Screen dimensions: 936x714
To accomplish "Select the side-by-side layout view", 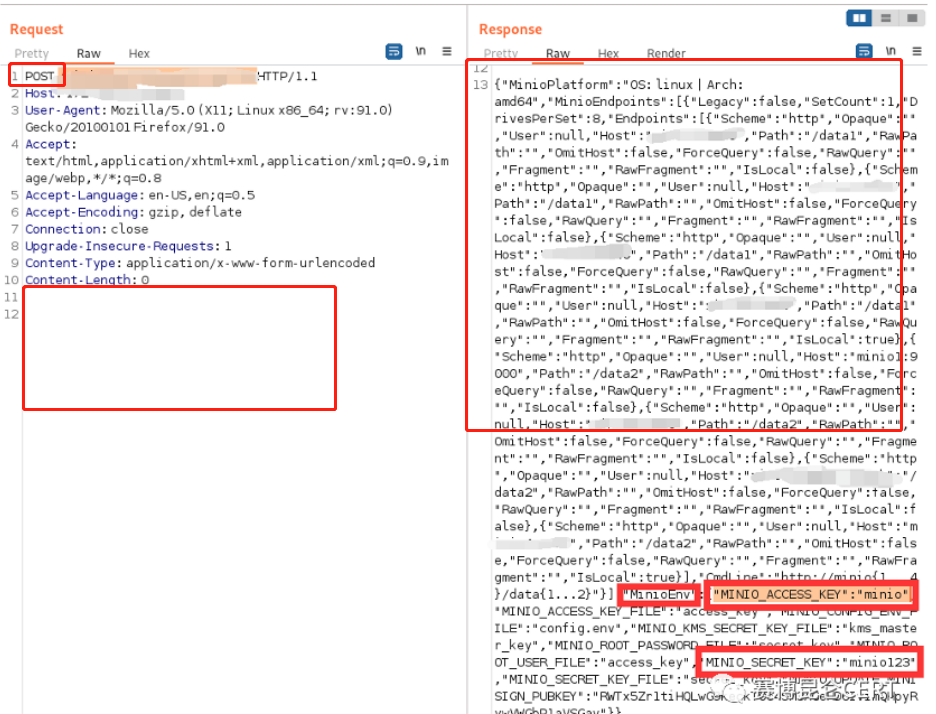I will [859, 18].
